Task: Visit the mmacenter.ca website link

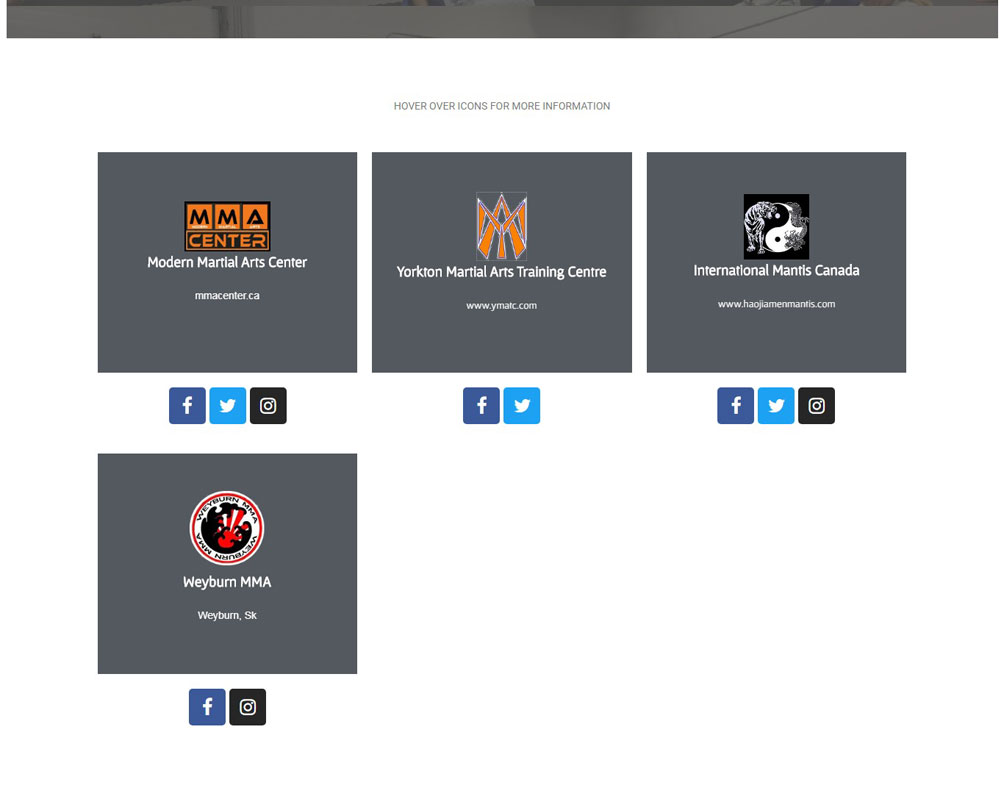Action: click(227, 295)
